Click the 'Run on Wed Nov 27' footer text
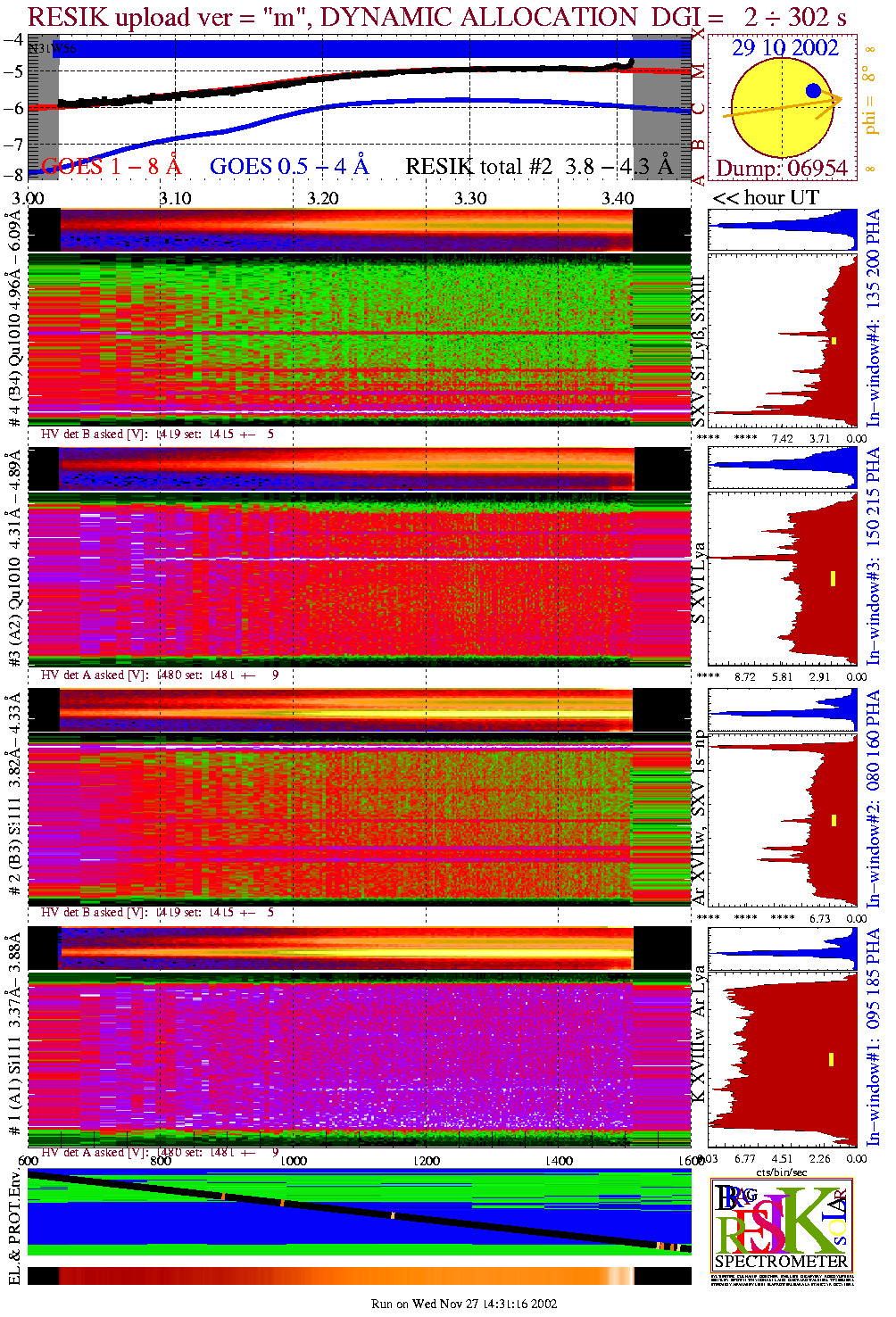 pos(463,1304)
